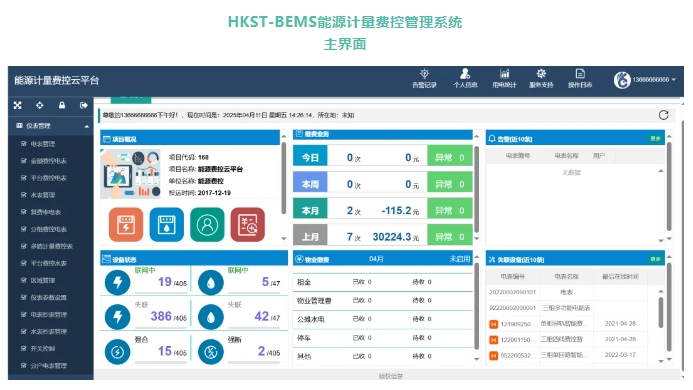This screenshot has width=693, height=390.
Task: Click the green 更多 button in alarm panel
Action: coord(655,139)
